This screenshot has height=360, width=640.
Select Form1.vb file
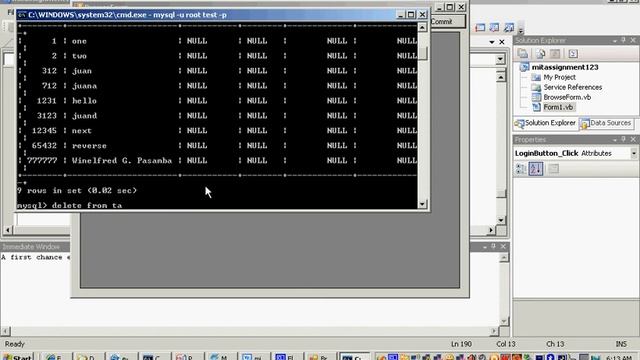(558, 107)
